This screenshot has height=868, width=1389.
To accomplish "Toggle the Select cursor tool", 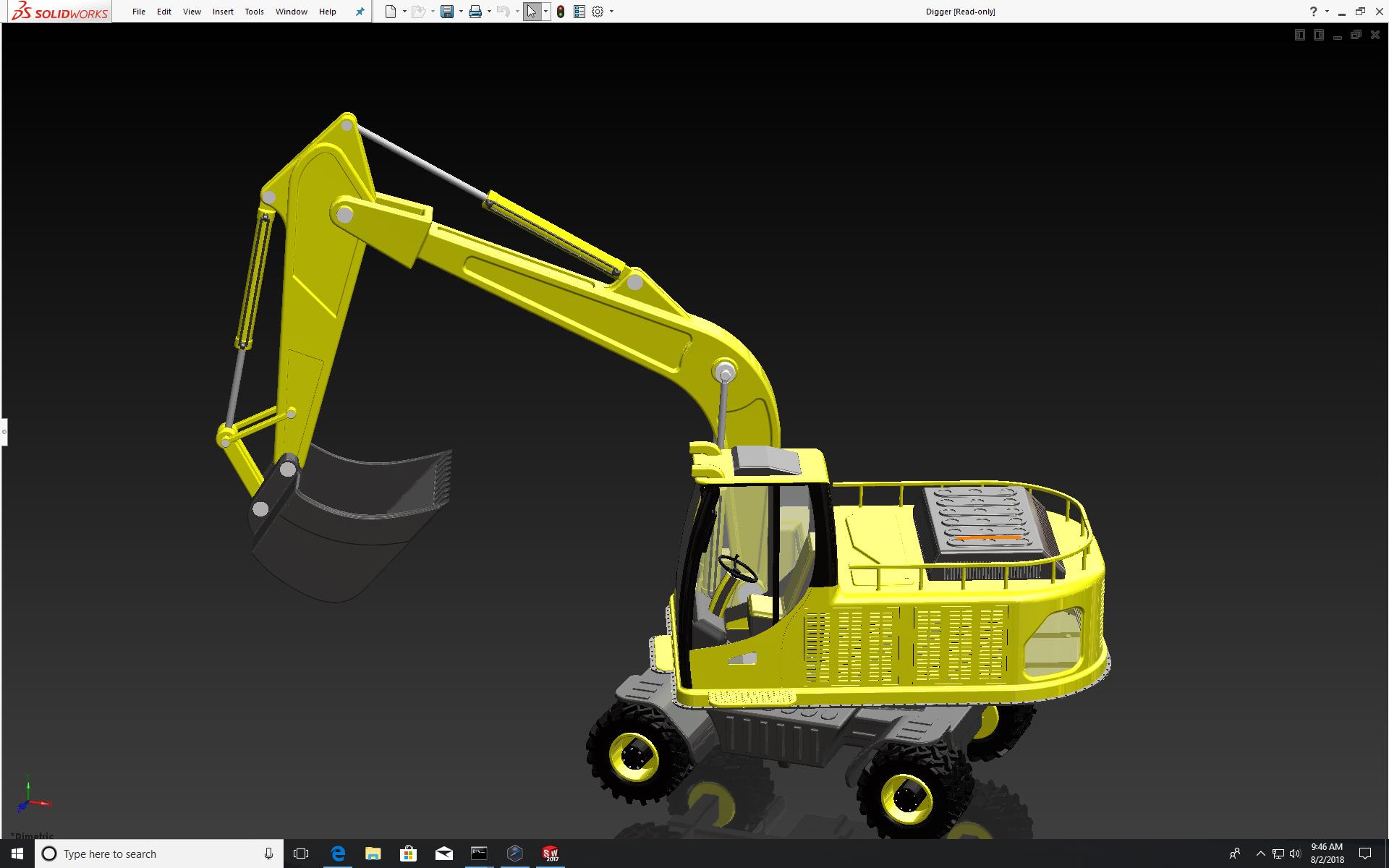I will click(532, 12).
